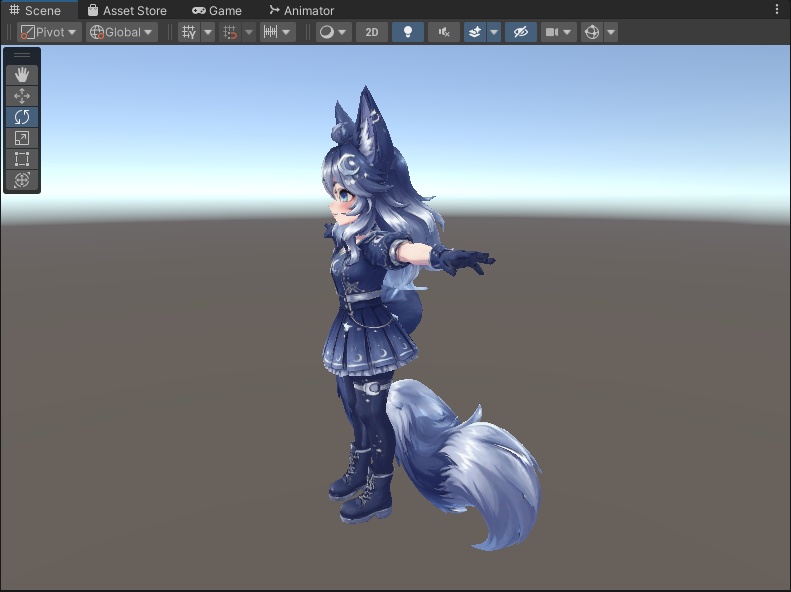This screenshot has height=592, width=791.
Task: Select the Rect transform tool
Action: click(22, 159)
